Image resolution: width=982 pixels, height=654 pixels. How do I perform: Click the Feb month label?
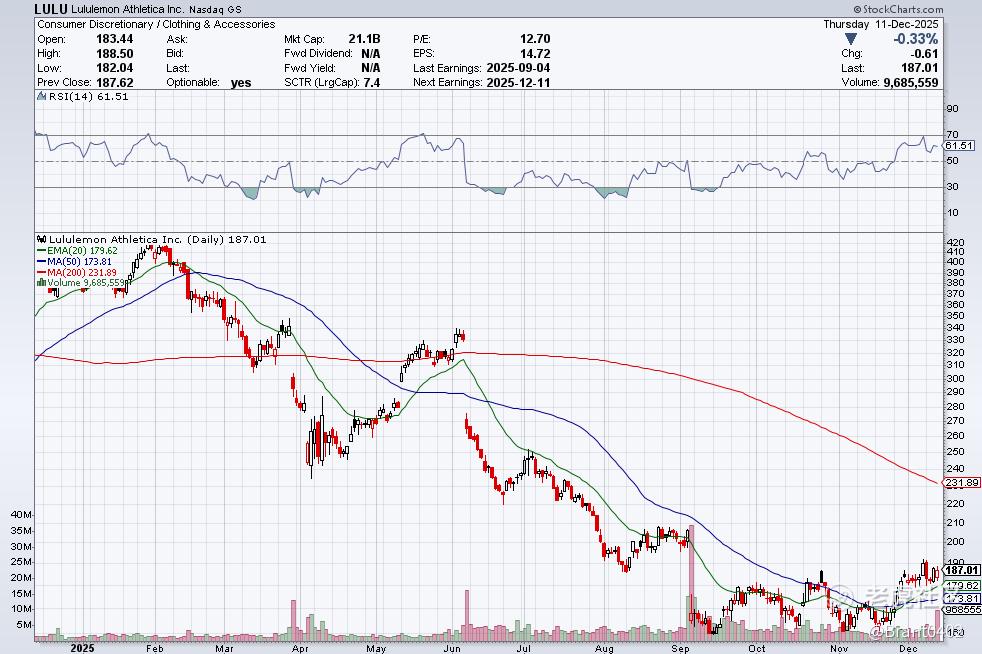(x=155, y=648)
